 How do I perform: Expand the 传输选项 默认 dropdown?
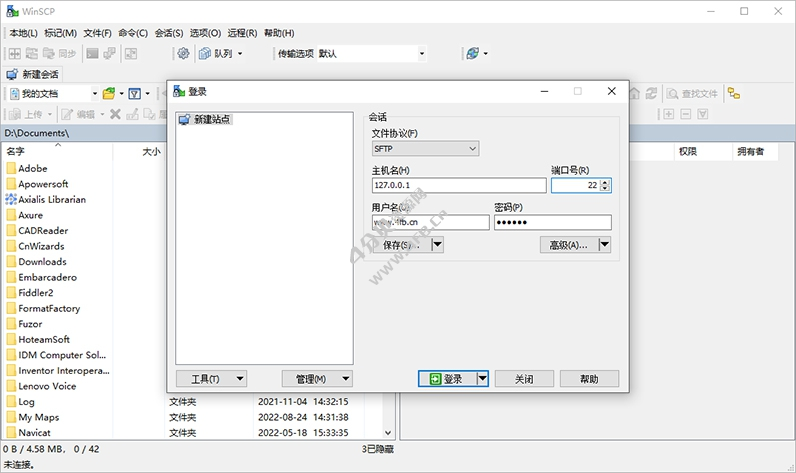(421, 53)
